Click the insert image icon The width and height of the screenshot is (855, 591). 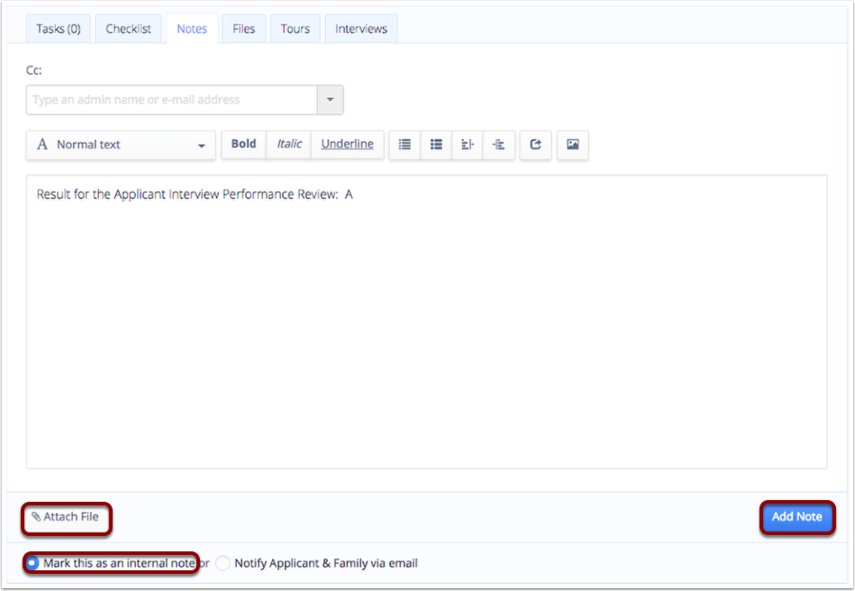573,144
